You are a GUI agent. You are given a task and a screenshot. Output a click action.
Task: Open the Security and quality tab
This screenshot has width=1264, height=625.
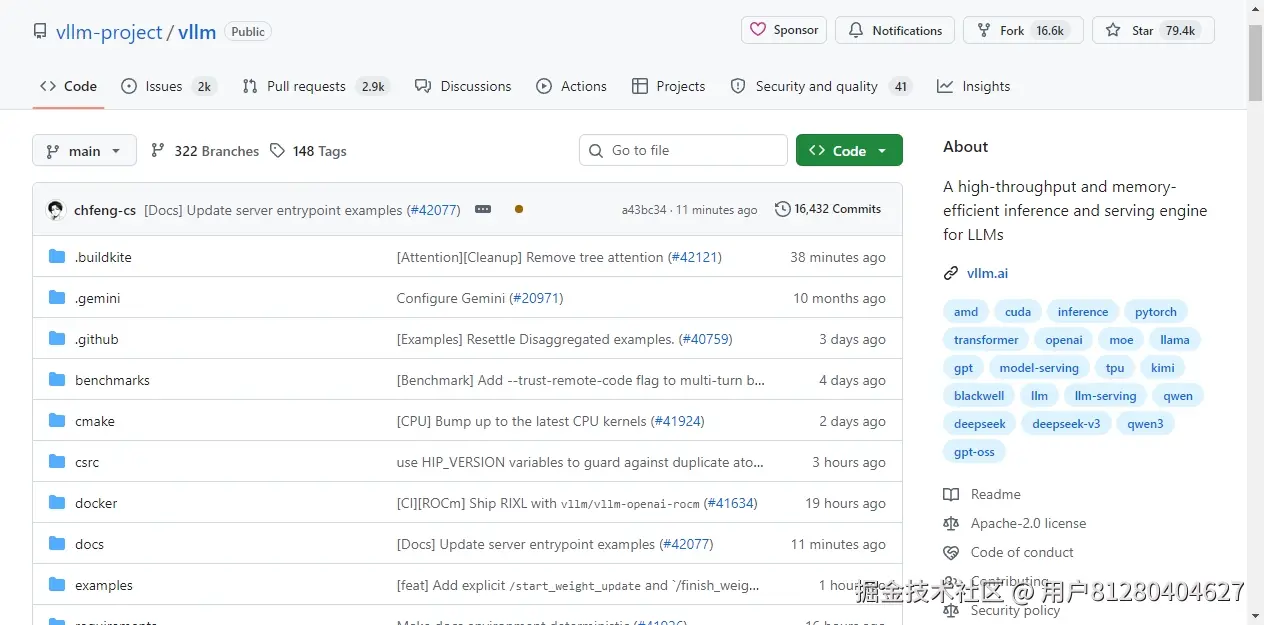point(821,86)
